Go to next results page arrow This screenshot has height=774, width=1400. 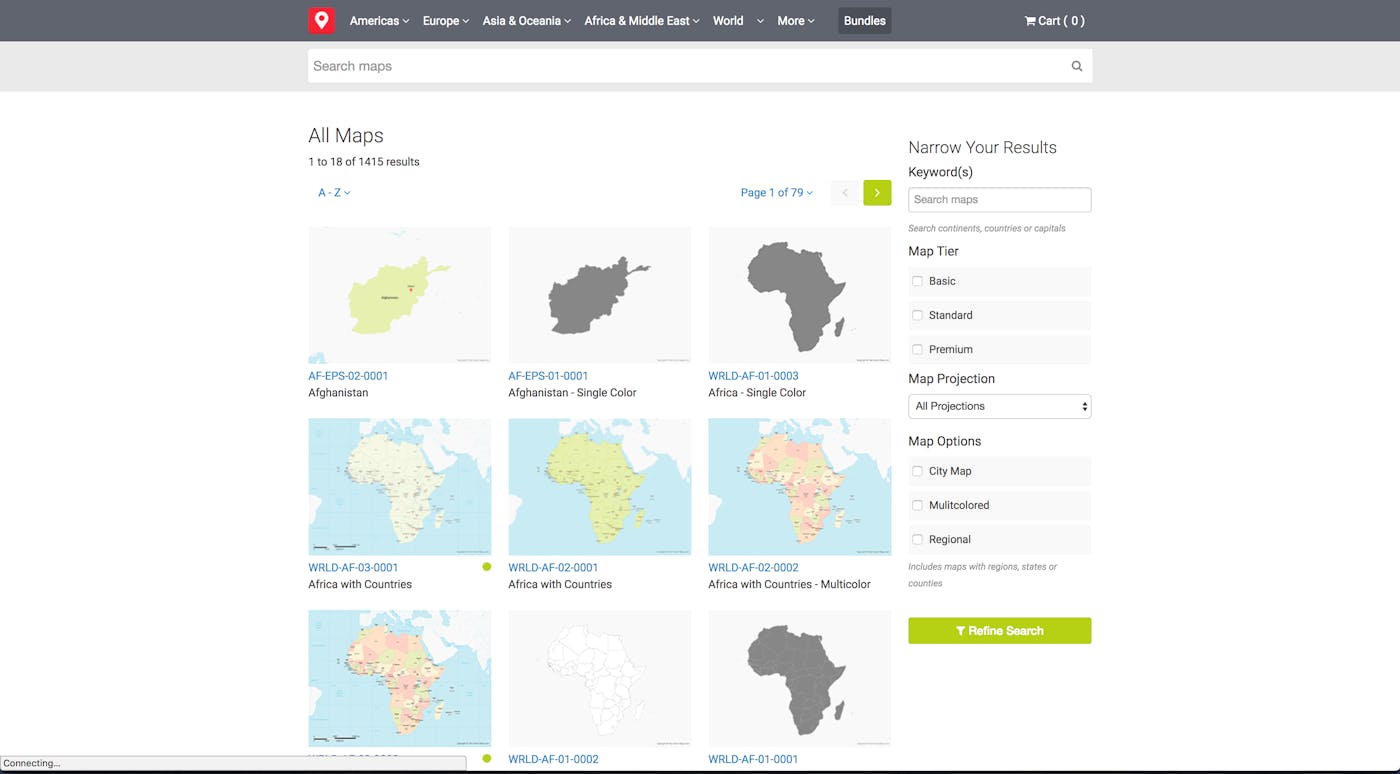pyautogui.click(x=877, y=193)
